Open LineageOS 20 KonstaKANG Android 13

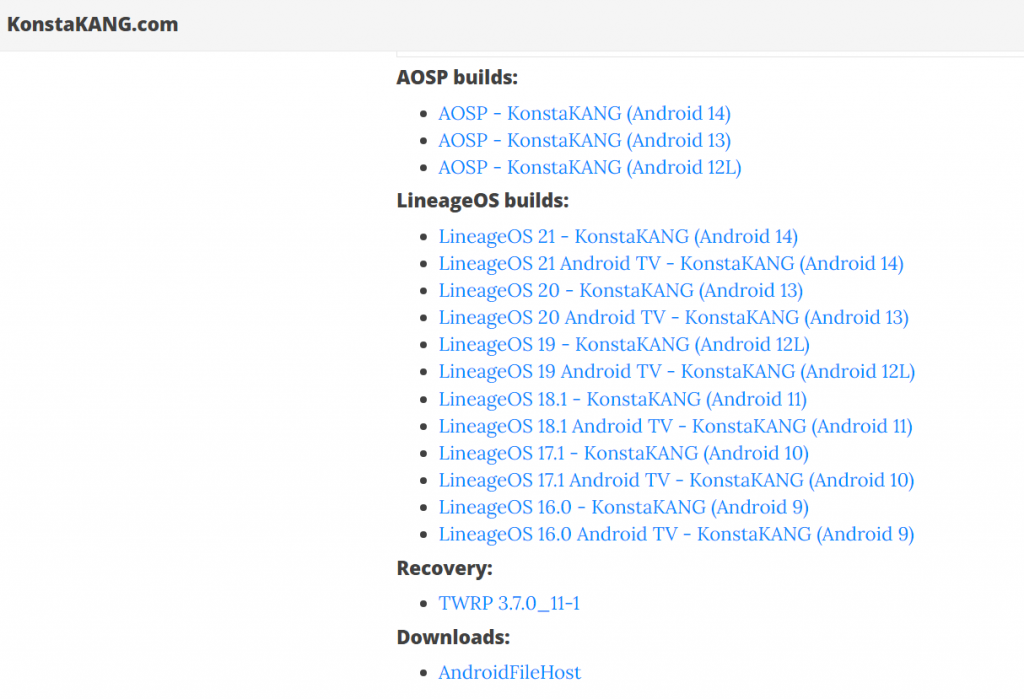[620, 290]
